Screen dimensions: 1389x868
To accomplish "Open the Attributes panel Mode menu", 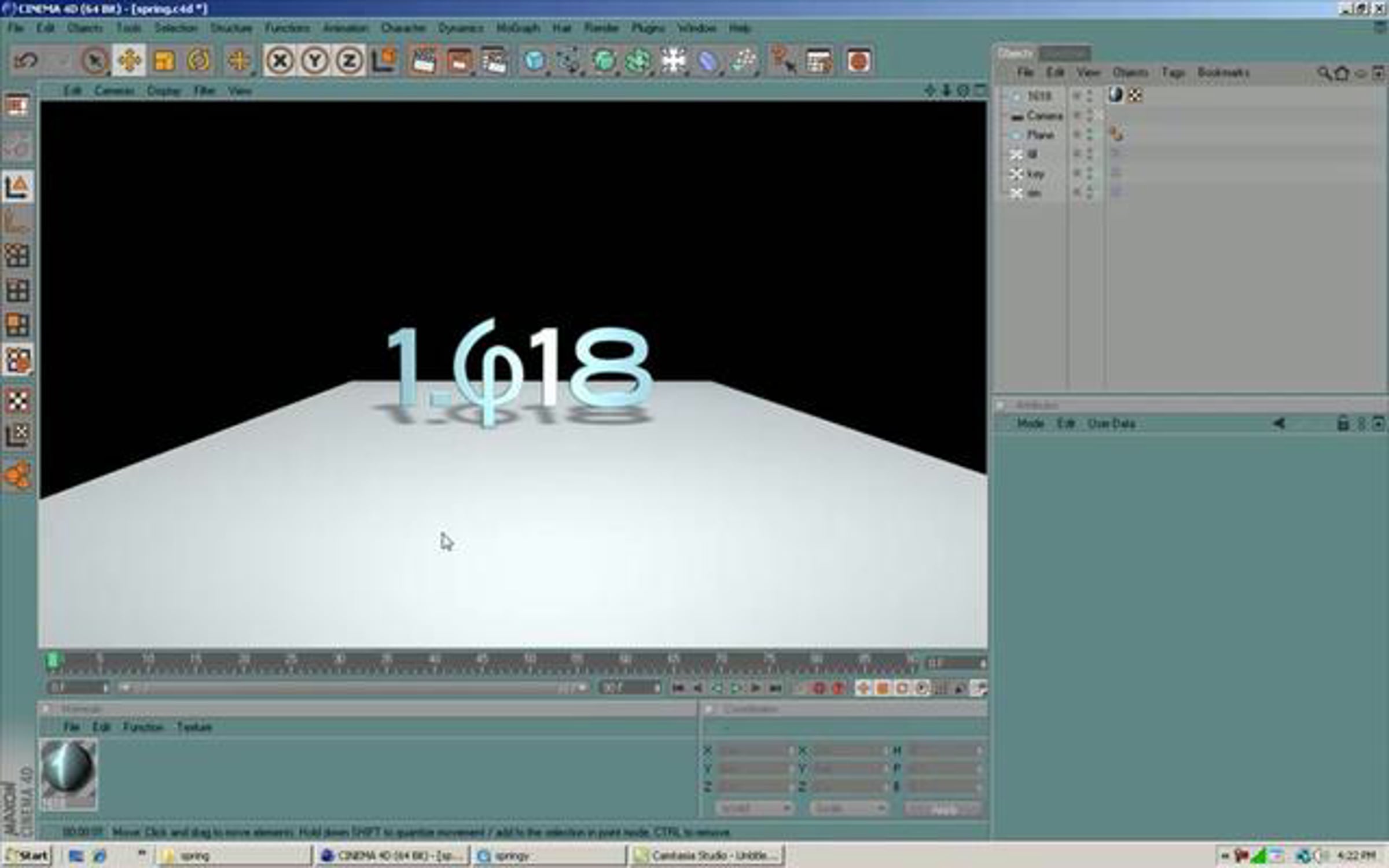I will pyautogui.click(x=1030, y=424).
